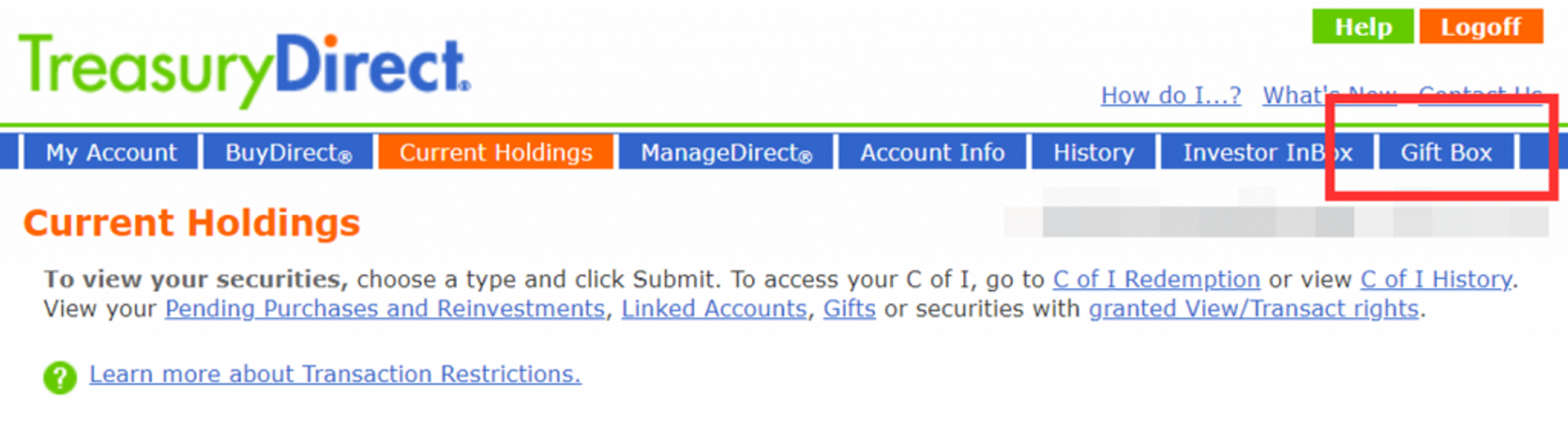This screenshot has height=429, width=1568.
Task: Follow the C of I Redemption link
Action: point(1156,279)
